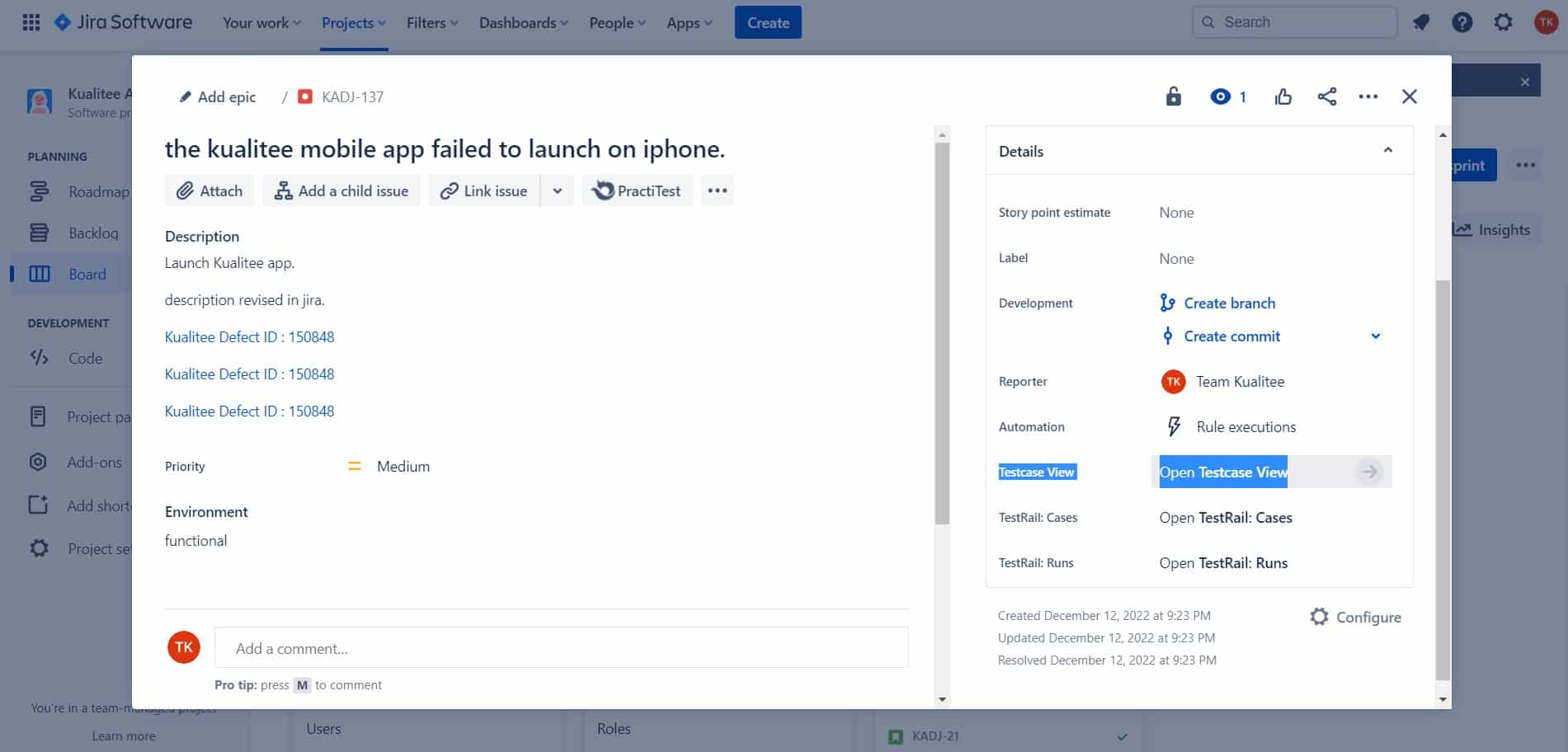Click Learn more in sidebar footer

tap(124, 736)
